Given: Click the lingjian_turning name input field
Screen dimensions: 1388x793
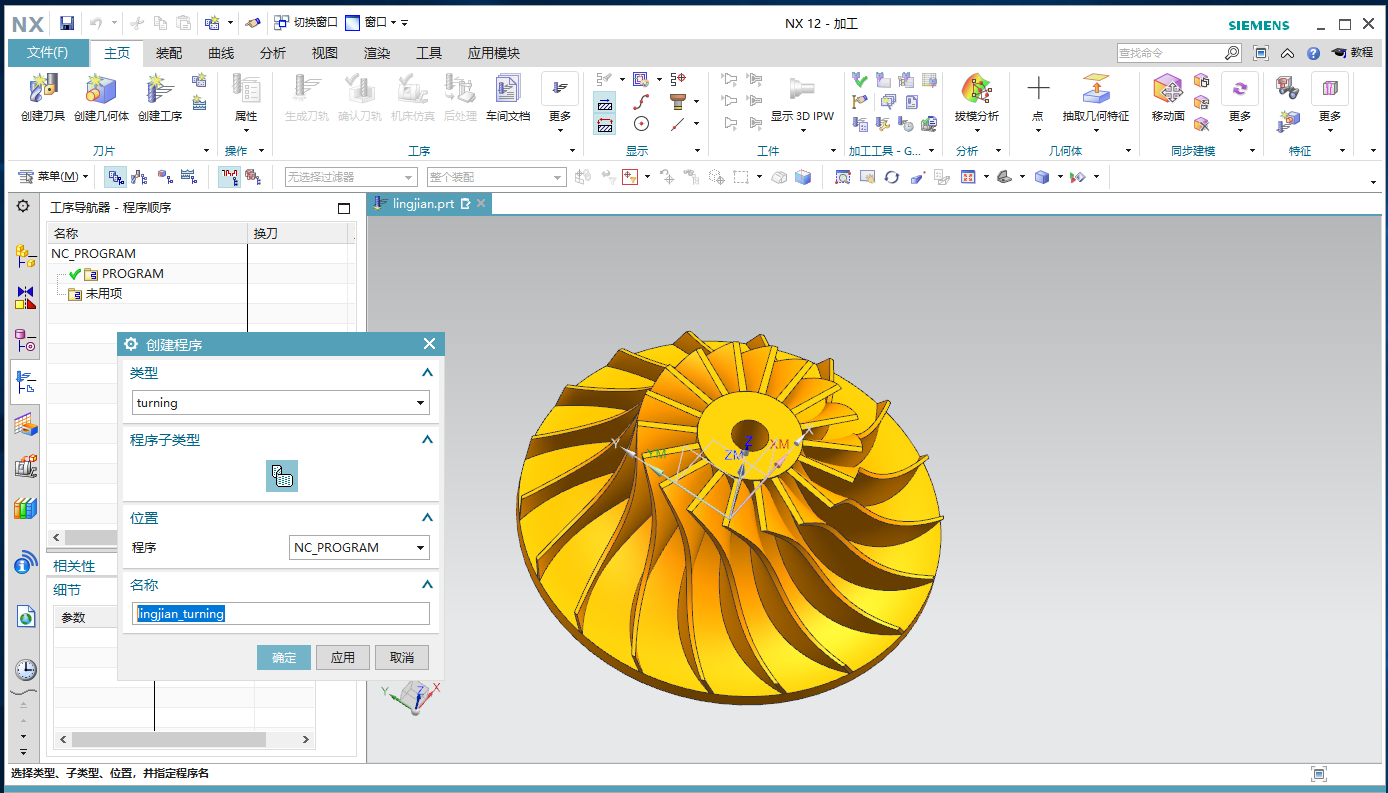Looking at the screenshot, I should (x=282, y=614).
